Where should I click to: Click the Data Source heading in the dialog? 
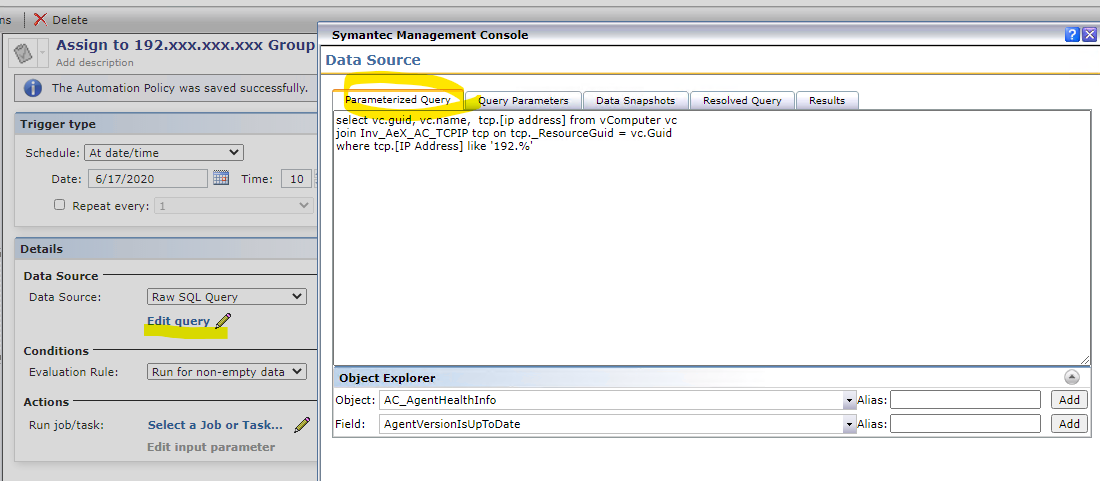pos(373,60)
